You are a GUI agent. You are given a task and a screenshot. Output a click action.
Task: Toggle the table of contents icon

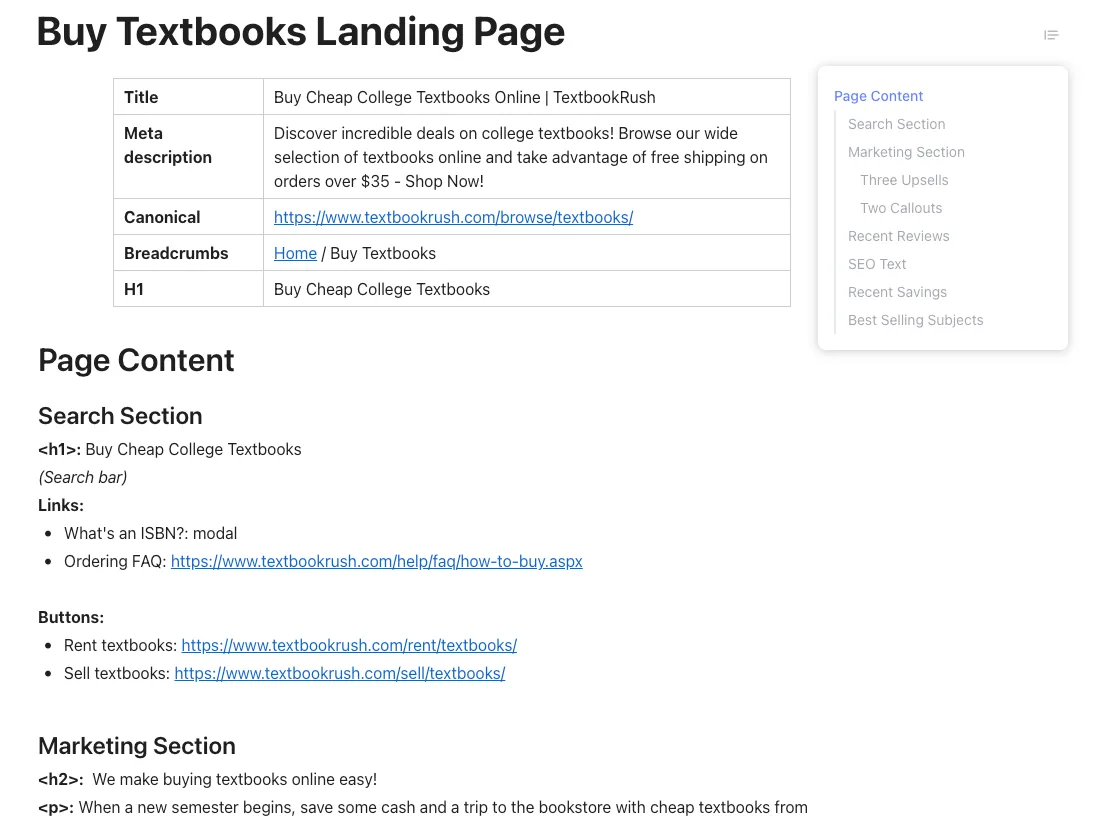1051,35
